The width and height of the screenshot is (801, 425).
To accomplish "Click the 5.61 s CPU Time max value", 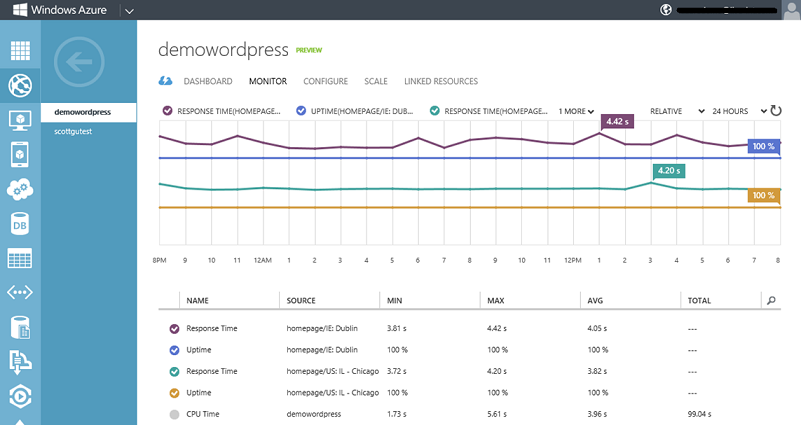I will (x=497, y=414).
